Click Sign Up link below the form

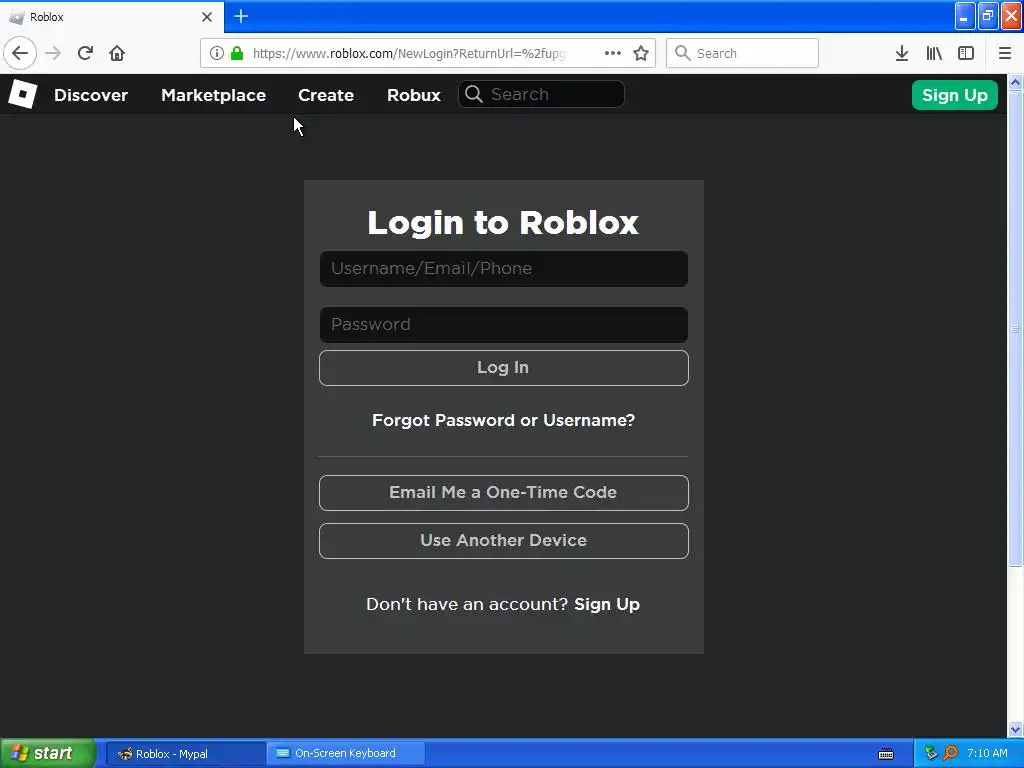(607, 604)
